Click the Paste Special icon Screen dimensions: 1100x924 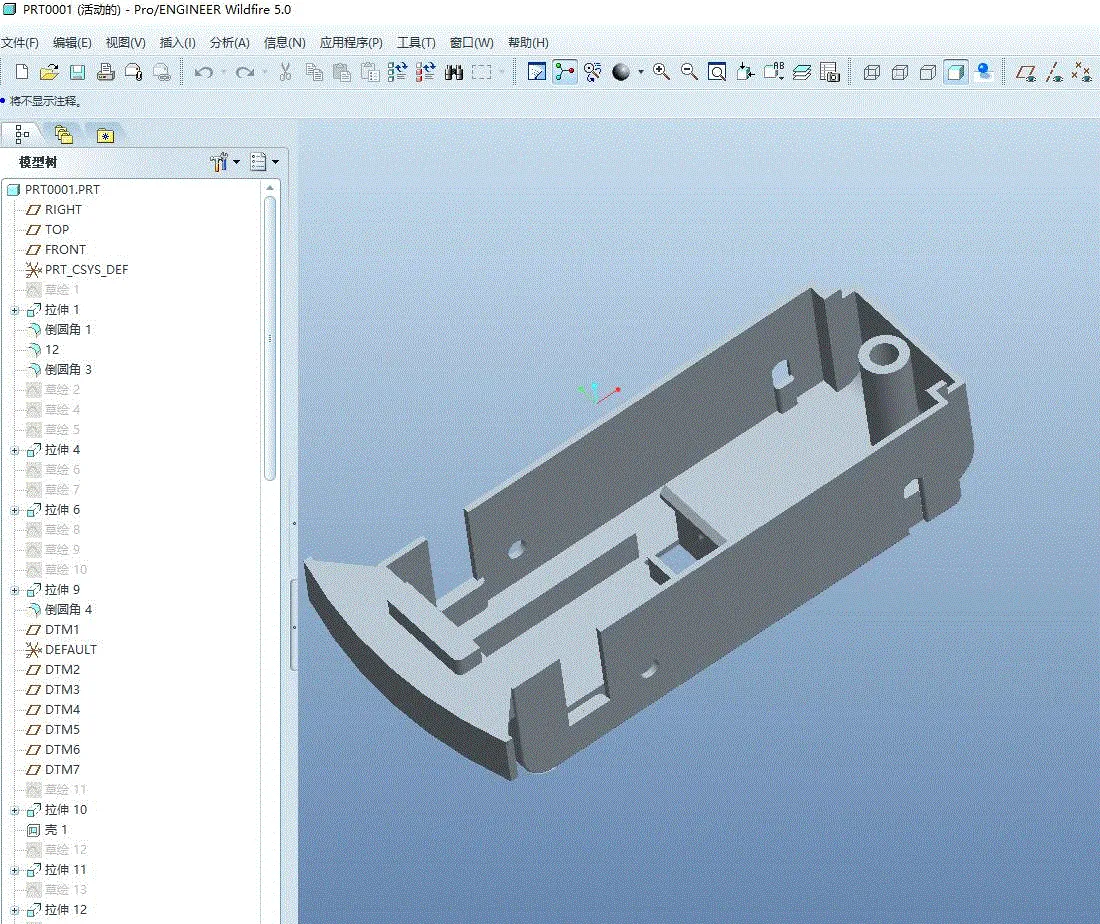[x=370, y=72]
